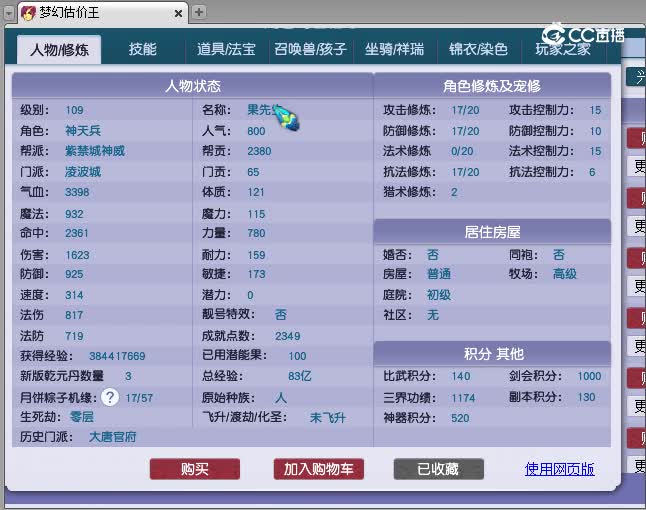Select the 速度 value 314
Viewport: 646px width, 510px height.
click(74, 295)
